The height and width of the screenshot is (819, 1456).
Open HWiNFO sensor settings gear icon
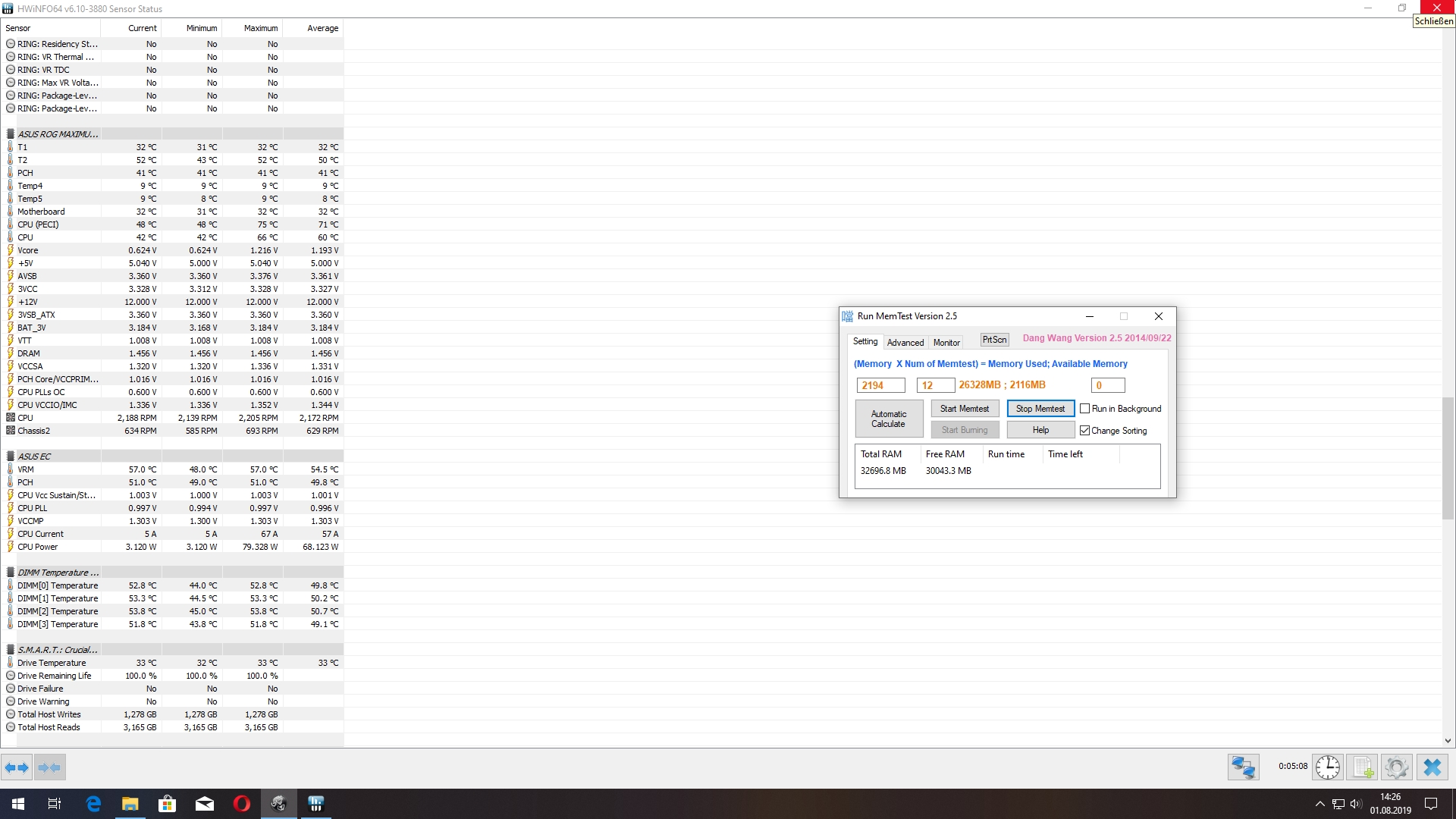1396,767
